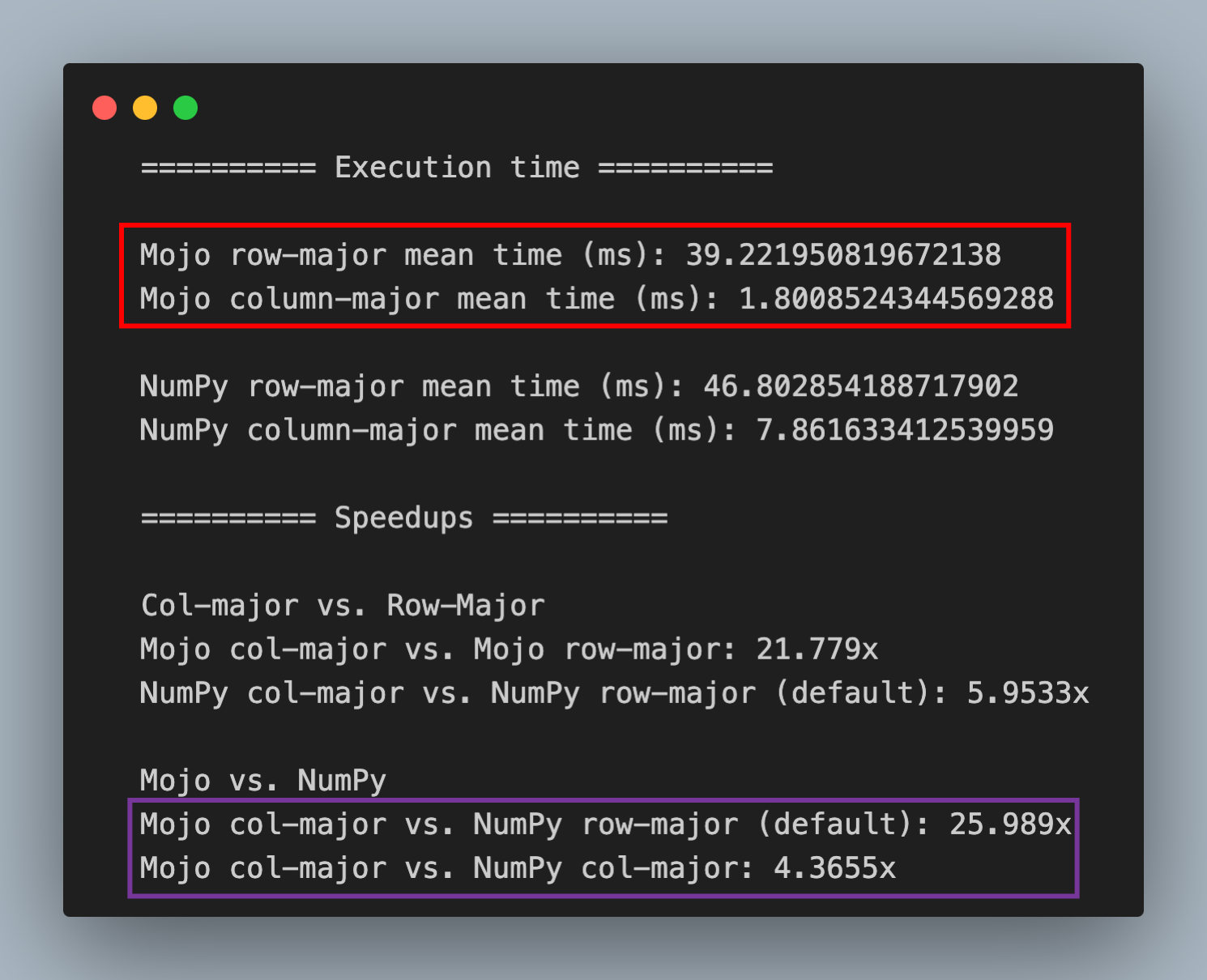This screenshot has height=980, width=1207.
Task: Click the NumPy col-major vs. NumPy row-major 5.9533x line
Action: (614, 692)
